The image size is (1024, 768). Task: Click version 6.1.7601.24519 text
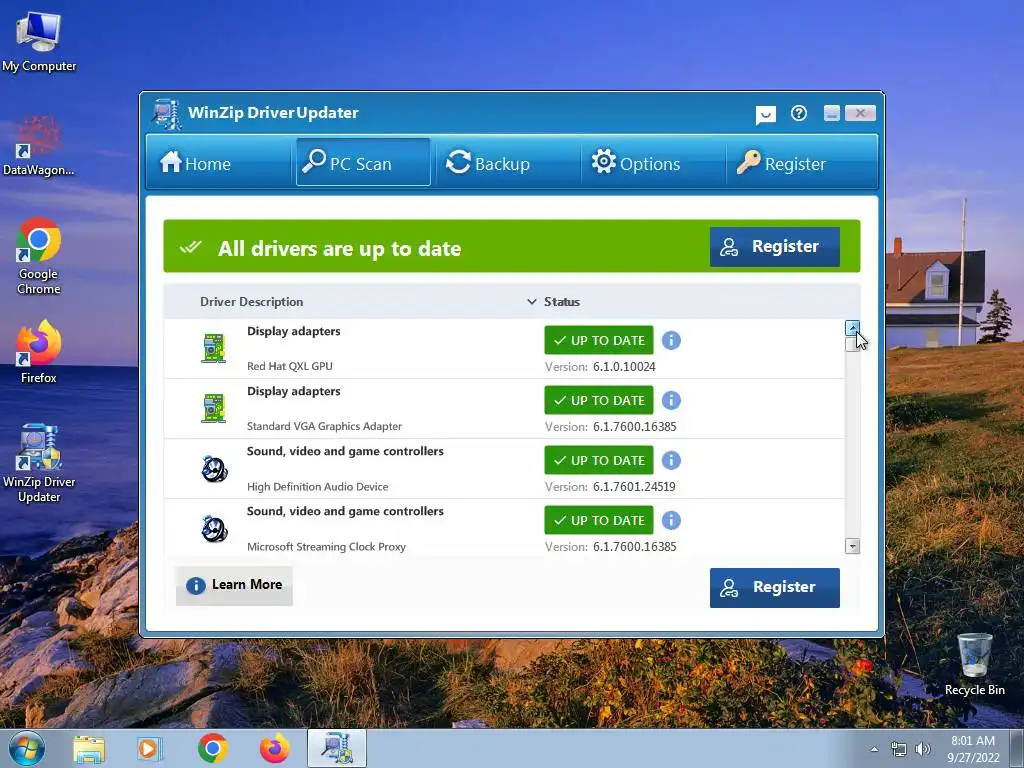click(634, 487)
